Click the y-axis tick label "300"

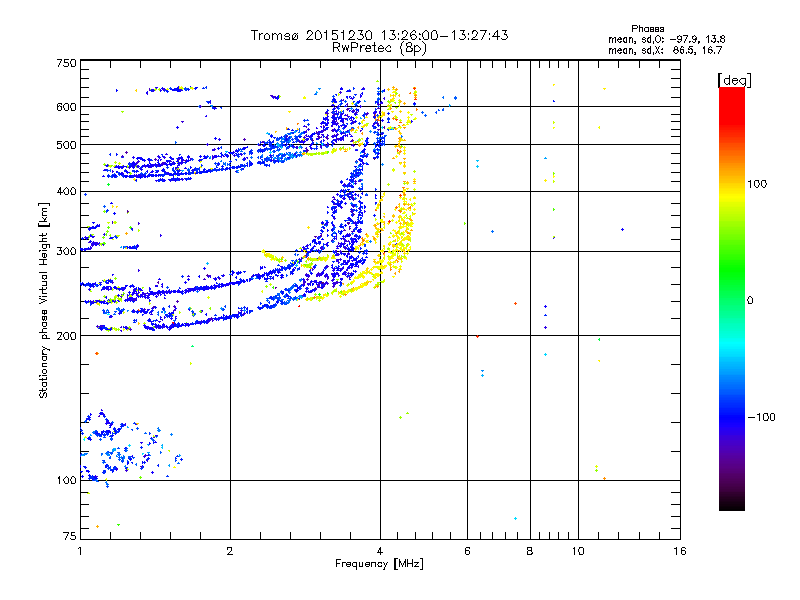pos(66,252)
